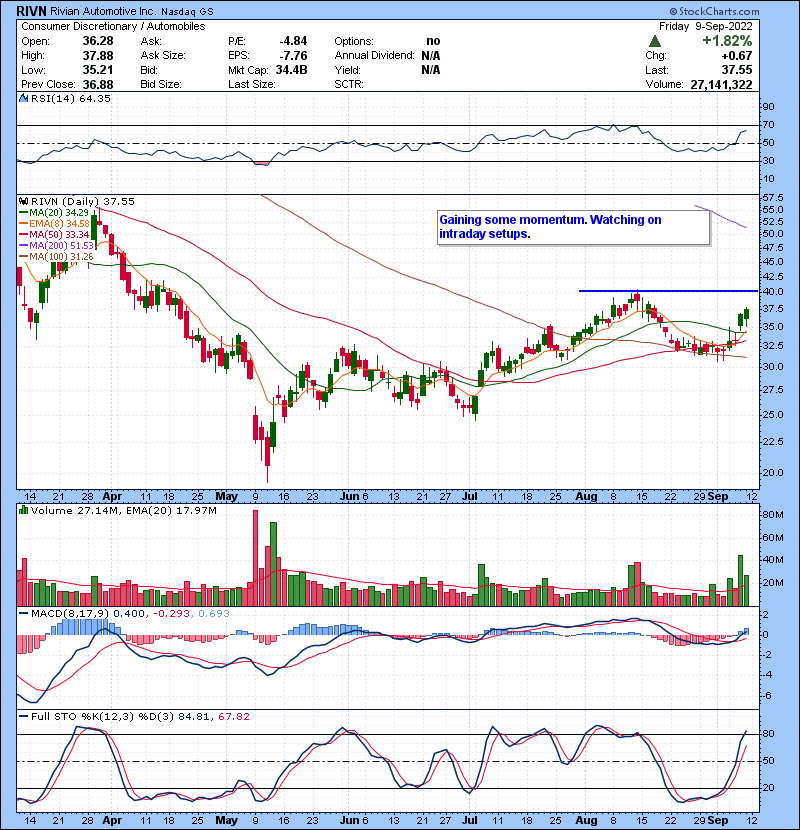Click the Rivian Automotive Inc. company name
Screen dimensions: 800x830
tap(103, 11)
